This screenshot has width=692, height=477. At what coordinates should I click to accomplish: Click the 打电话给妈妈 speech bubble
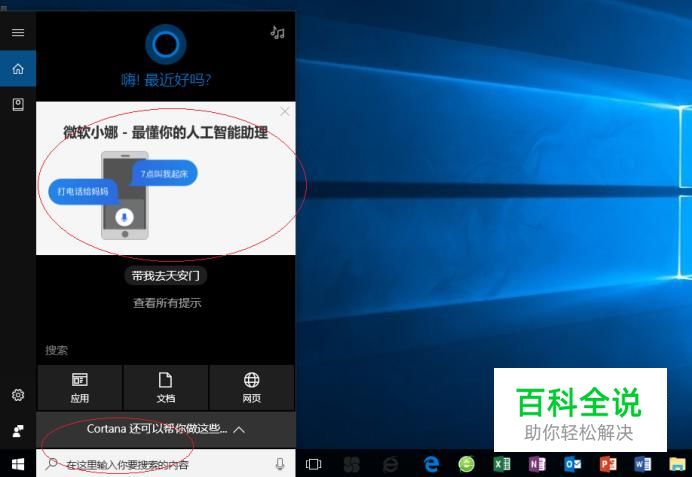click(x=83, y=192)
